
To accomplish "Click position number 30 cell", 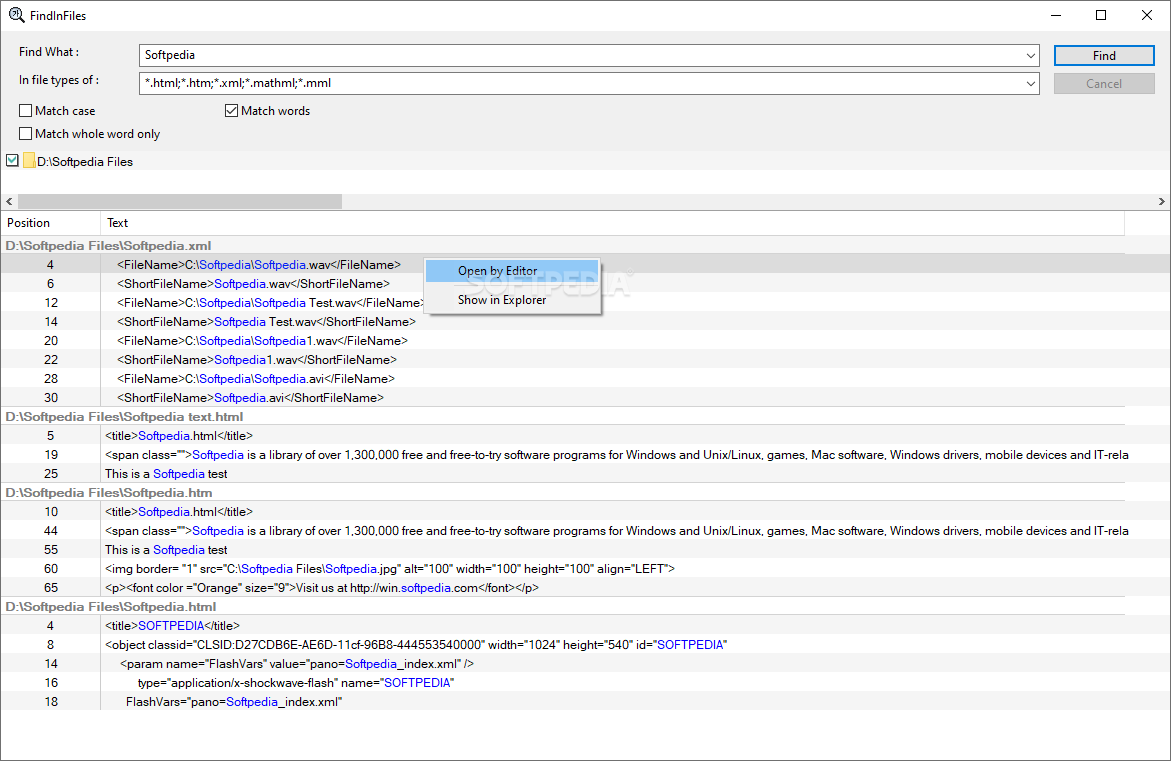I will point(51,398).
